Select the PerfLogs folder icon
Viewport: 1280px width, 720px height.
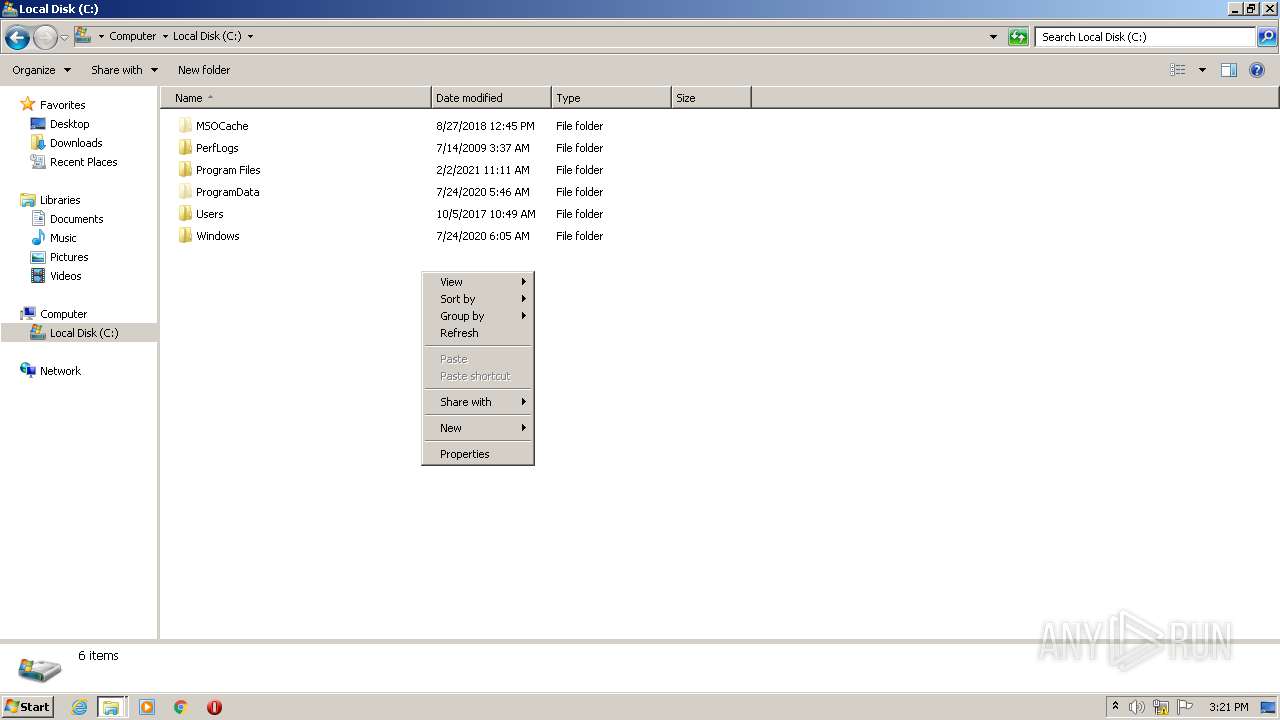tap(185, 148)
